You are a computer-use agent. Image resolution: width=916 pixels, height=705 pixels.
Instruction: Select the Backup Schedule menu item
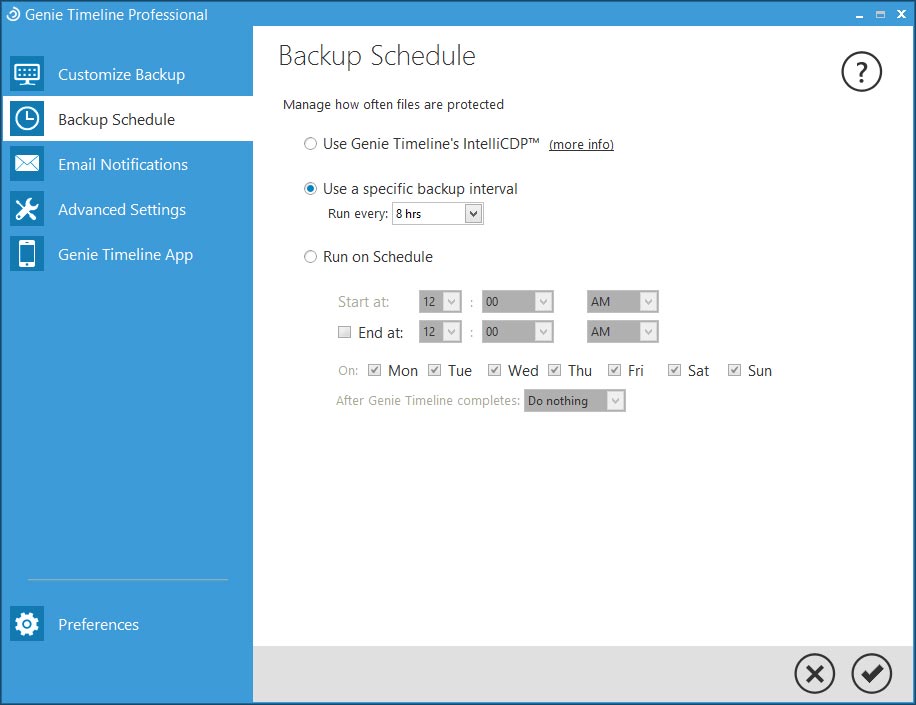pos(128,119)
